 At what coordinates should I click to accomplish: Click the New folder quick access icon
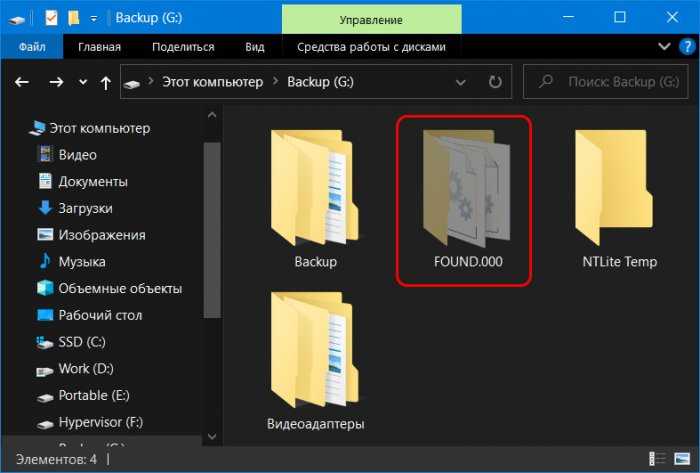[x=74, y=18]
